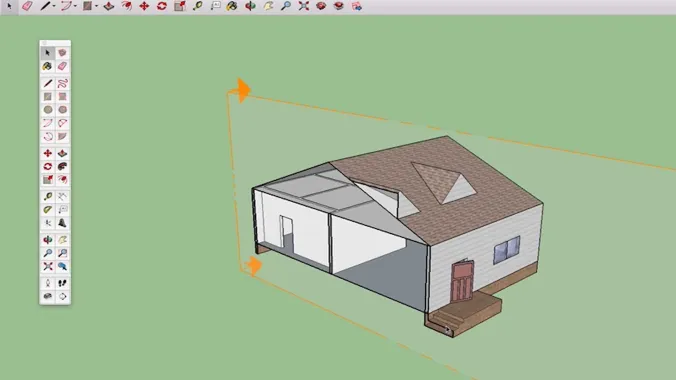Activate Orbit in the top toolbar
This screenshot has width=676, height=380.
pos(250,6)
